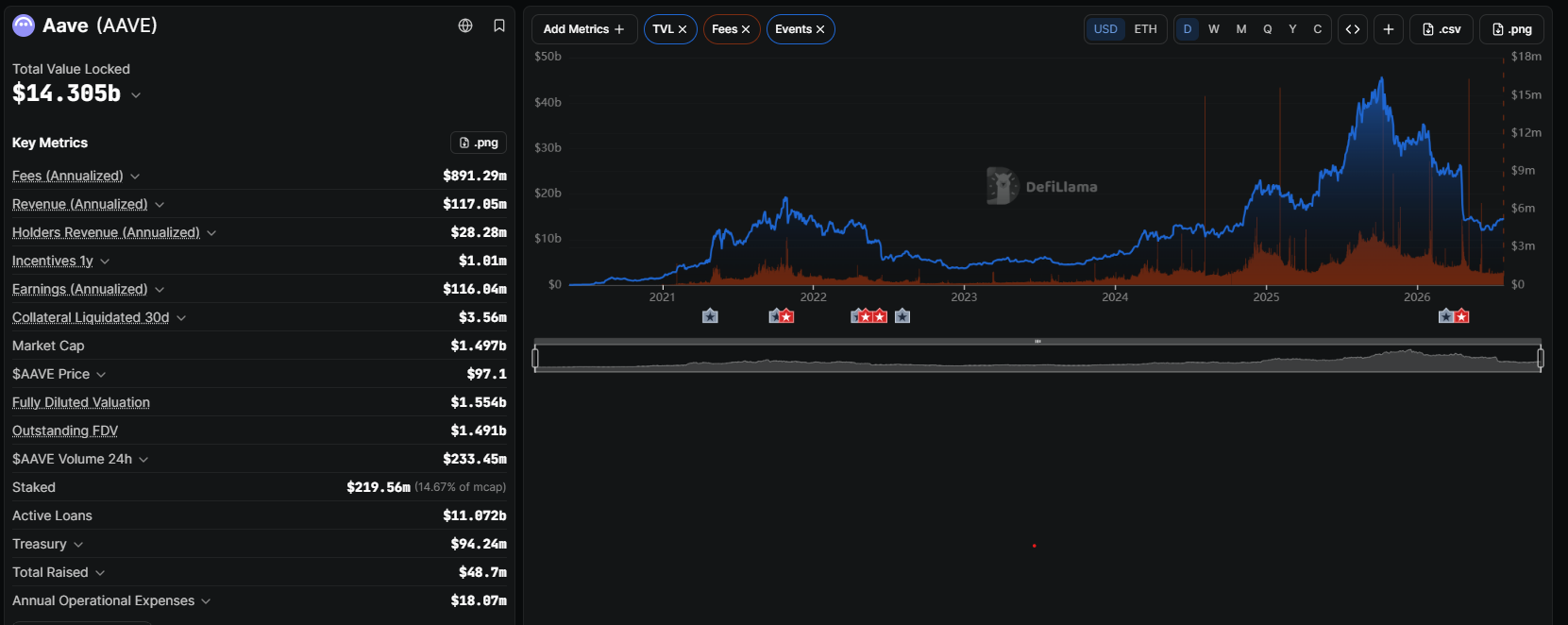
Task: Click the red star event marker in 2026
Action: (x=1461, y=316)
